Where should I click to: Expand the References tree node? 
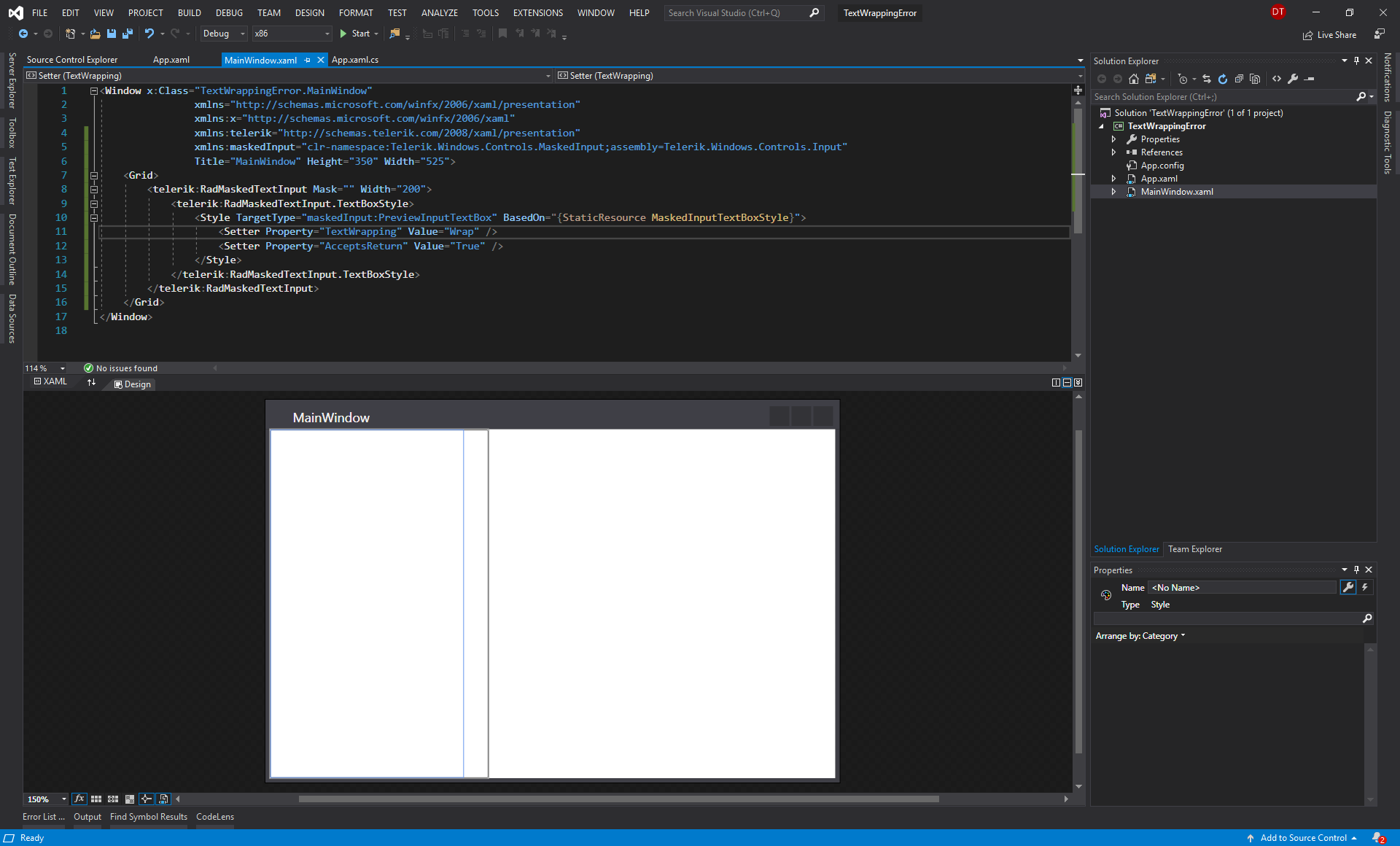(1113, 152)
